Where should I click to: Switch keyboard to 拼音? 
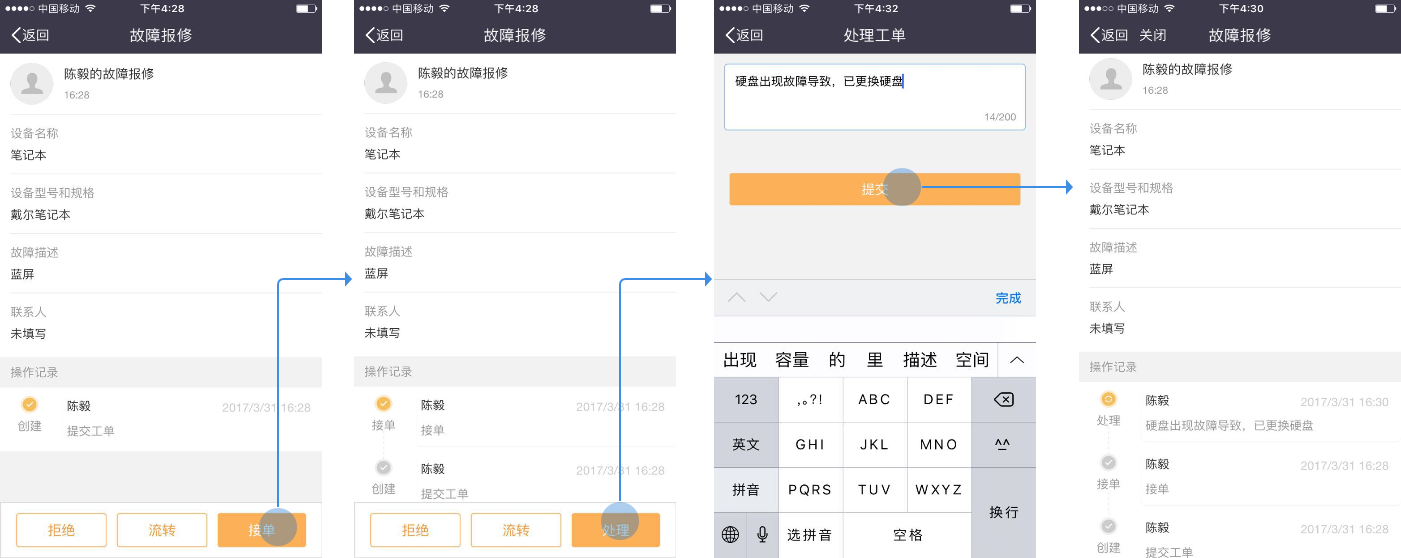[x=746, y=490]
